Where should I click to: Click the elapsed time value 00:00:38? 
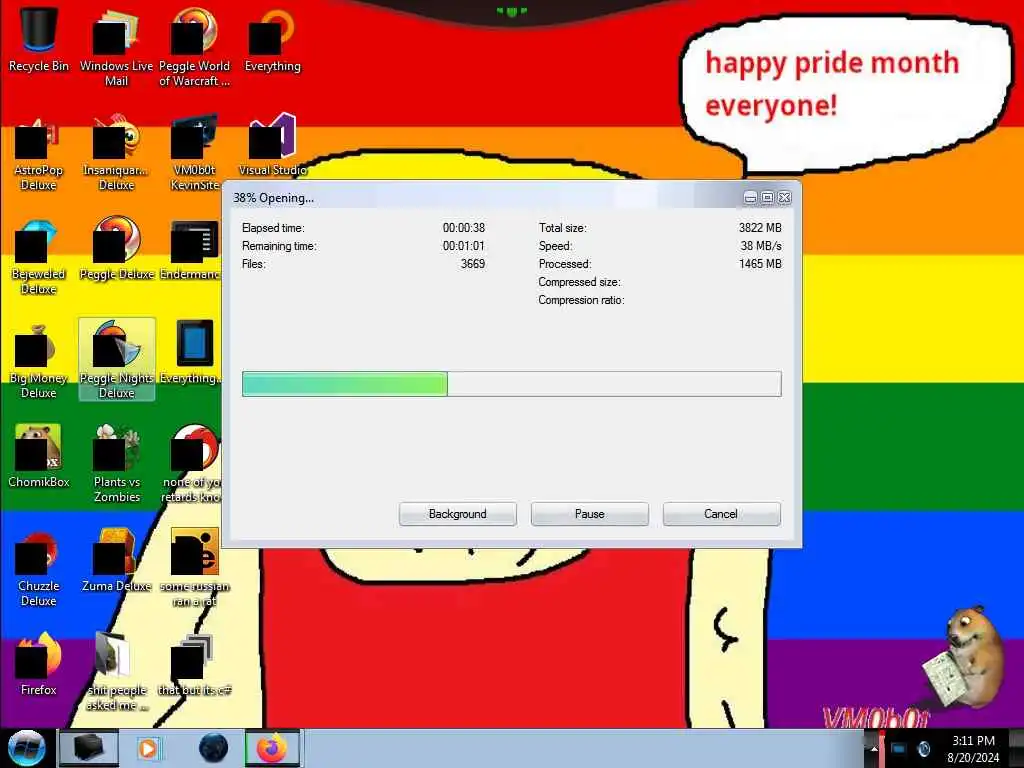tap(464, 228)
